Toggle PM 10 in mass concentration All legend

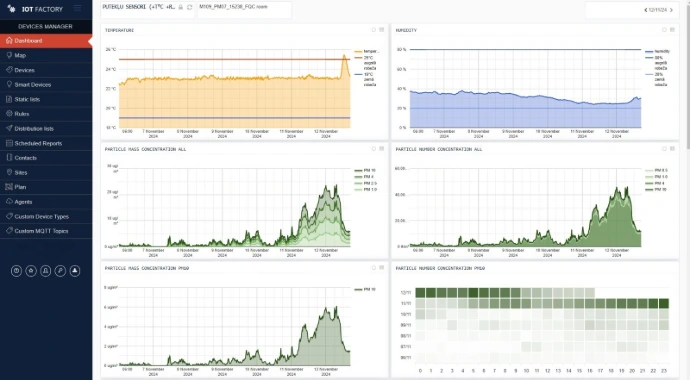pos(365,170)
